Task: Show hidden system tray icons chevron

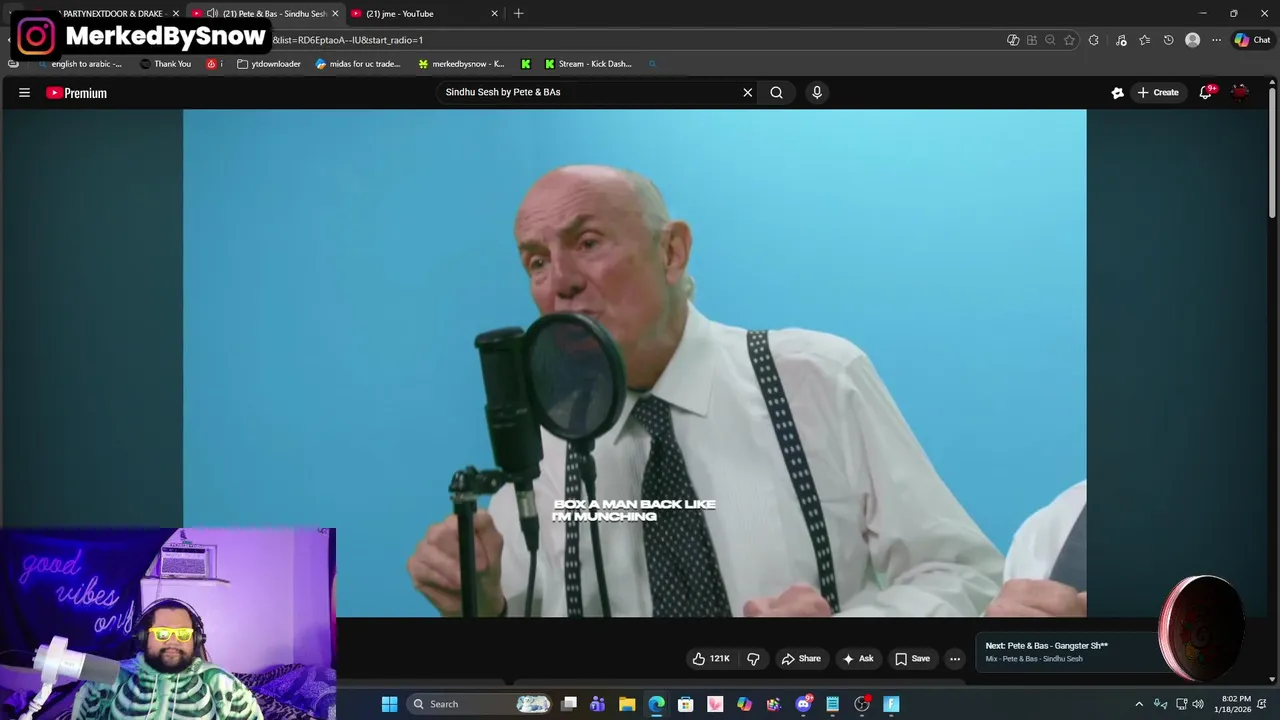Action: pyautogui.click(x=1138, y=704)
